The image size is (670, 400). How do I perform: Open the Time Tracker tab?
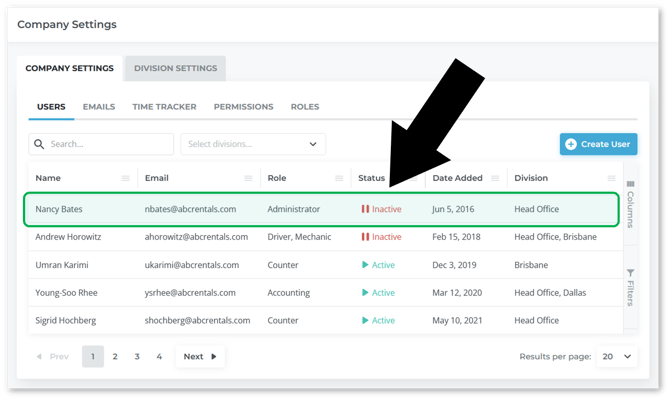click(x=164, y=107)
